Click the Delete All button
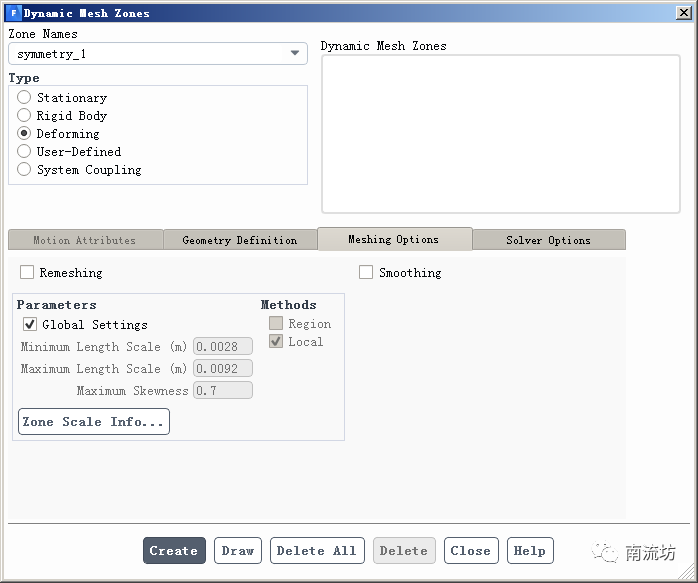 [317, 551]
